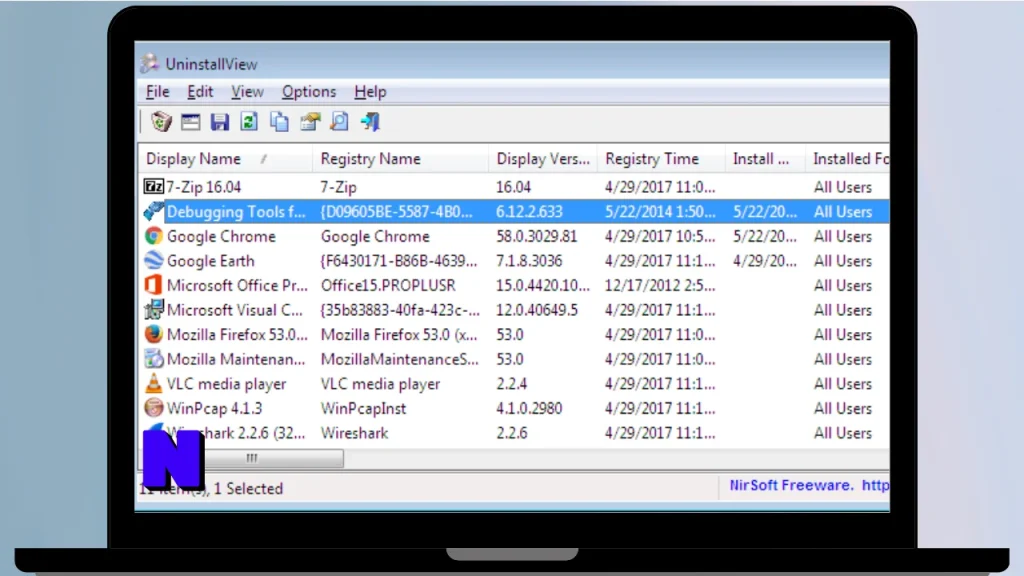Click version 12.0.40649.5
This screenshot has height=576, width=1024.
[537, 310]
